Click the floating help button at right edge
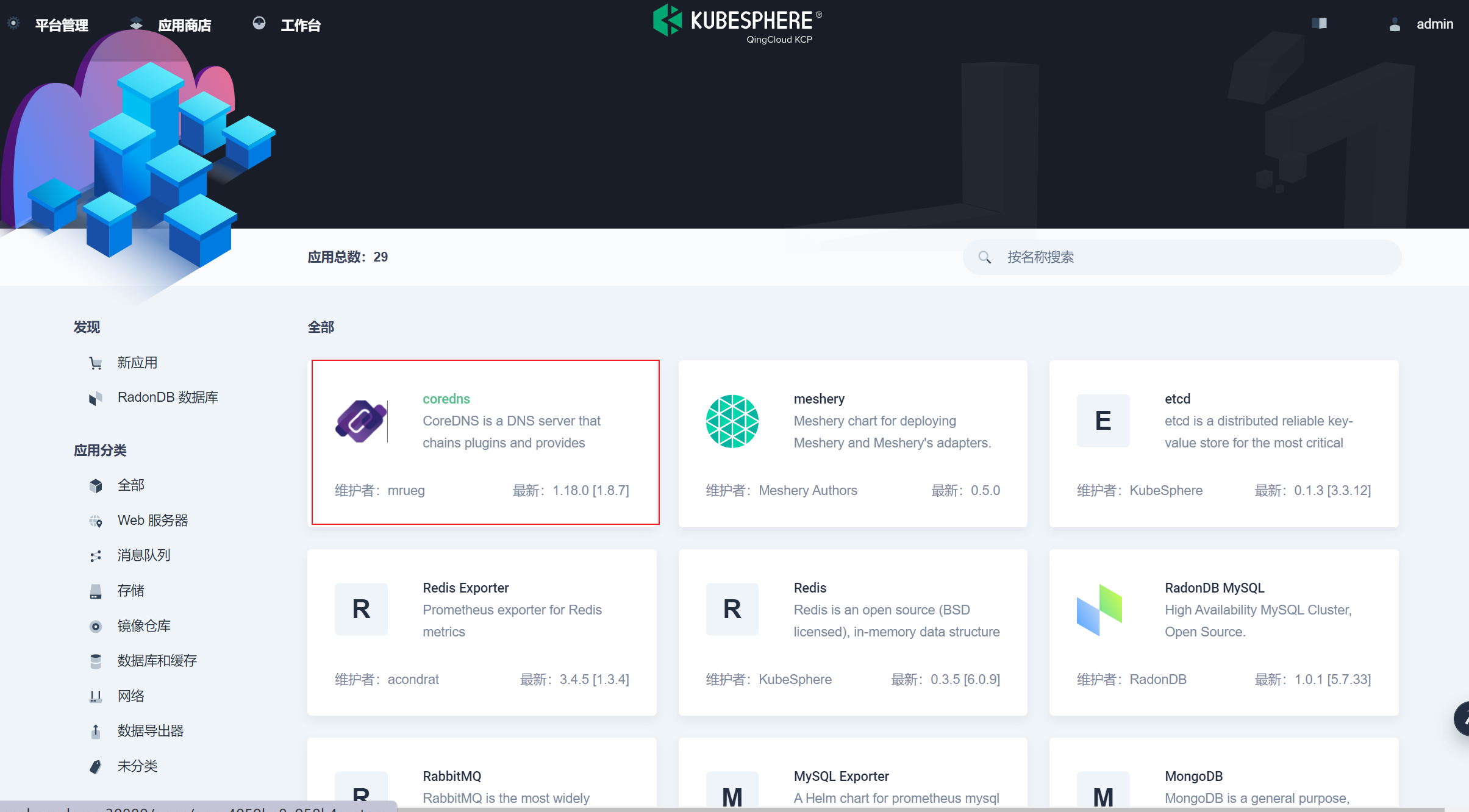The width and height of the screenshot is (1469, 812). 1462,719
